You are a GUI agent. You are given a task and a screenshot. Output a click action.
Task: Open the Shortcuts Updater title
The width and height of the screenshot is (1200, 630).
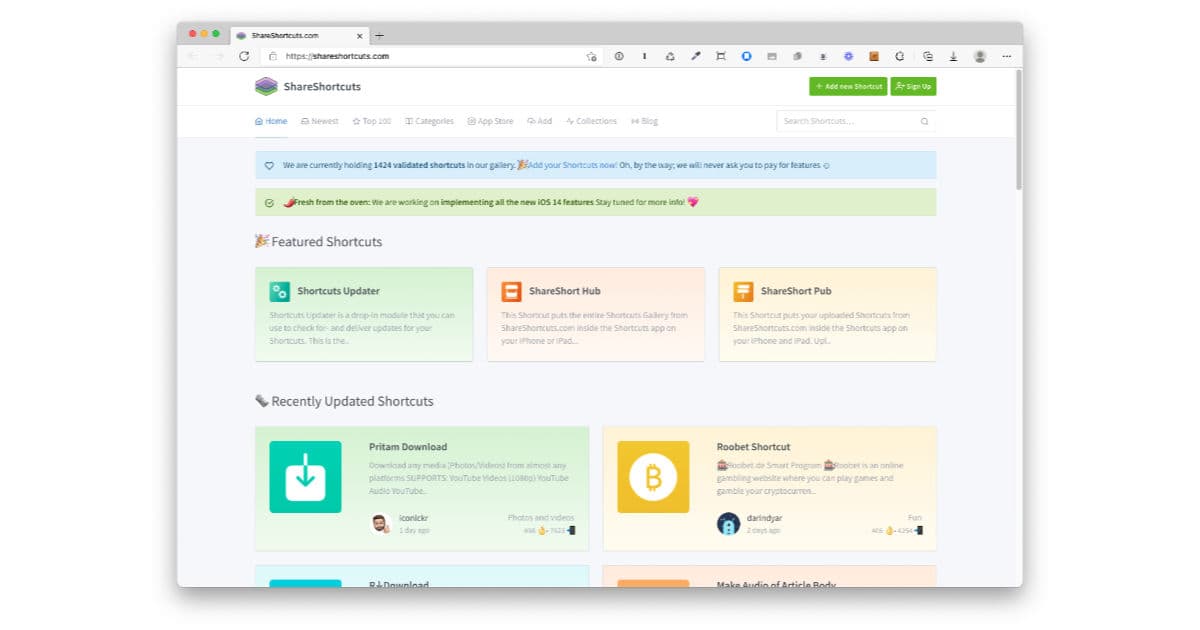pos(338,291)
